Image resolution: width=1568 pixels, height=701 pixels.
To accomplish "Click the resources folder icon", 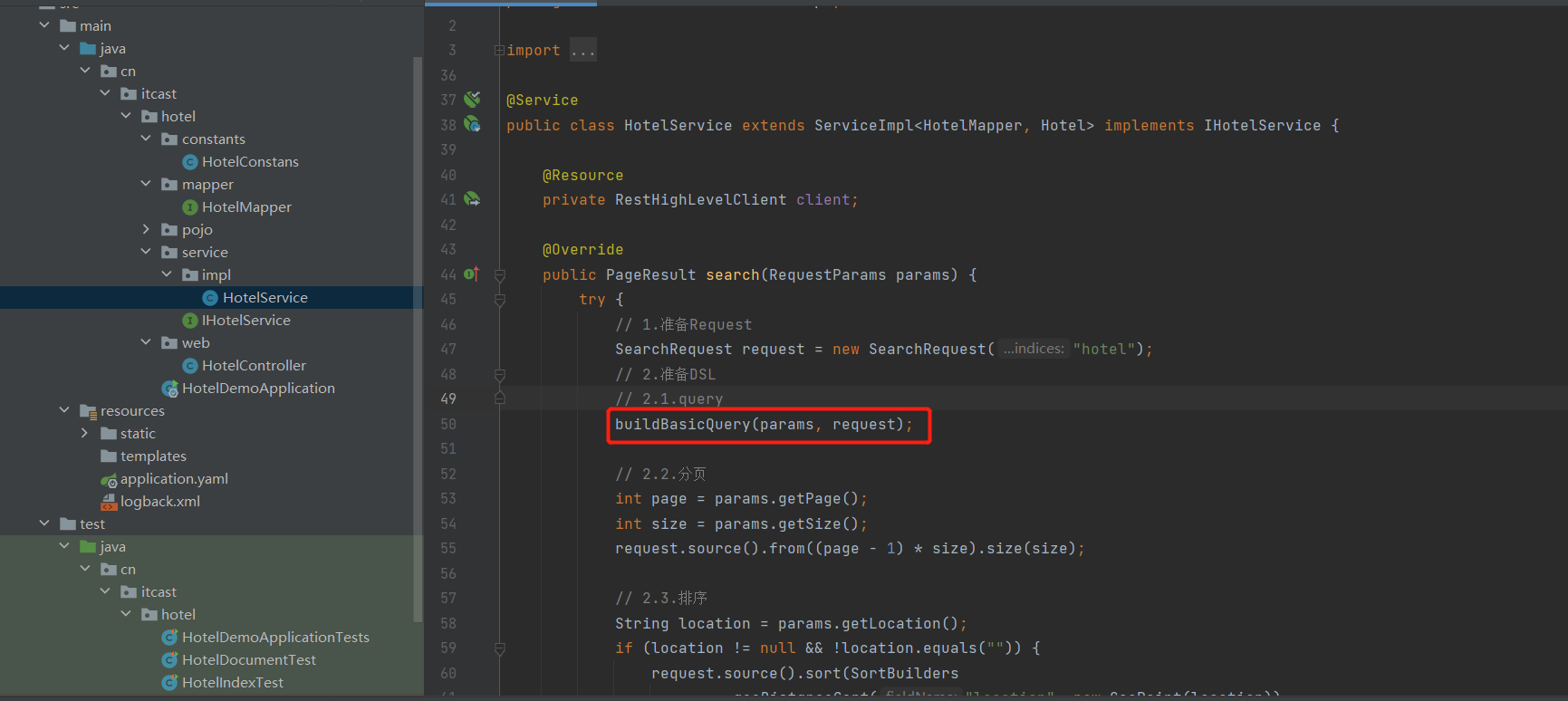I will point(88,411).
